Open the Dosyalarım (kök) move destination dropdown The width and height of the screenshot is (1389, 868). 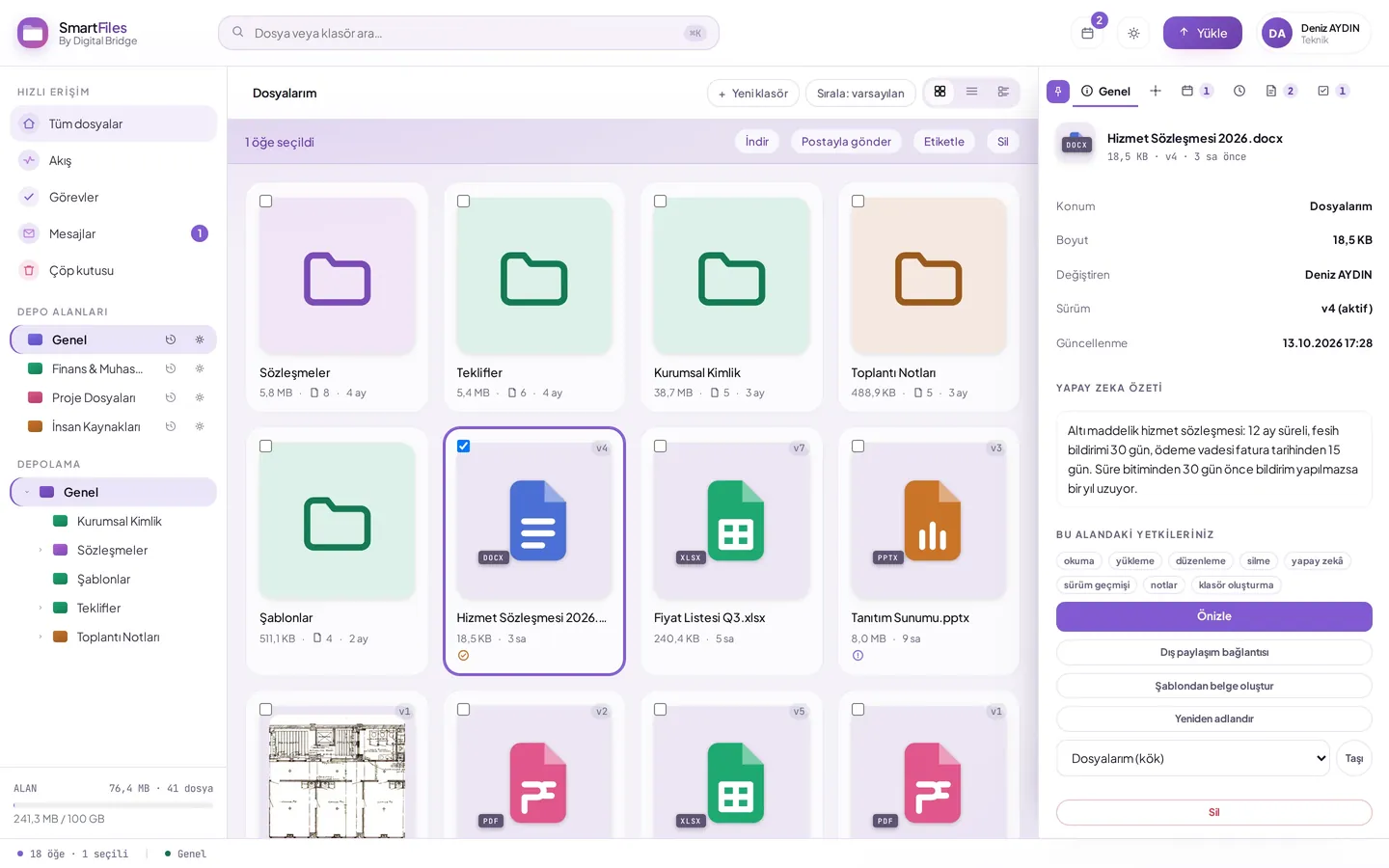coord(1193,758)
